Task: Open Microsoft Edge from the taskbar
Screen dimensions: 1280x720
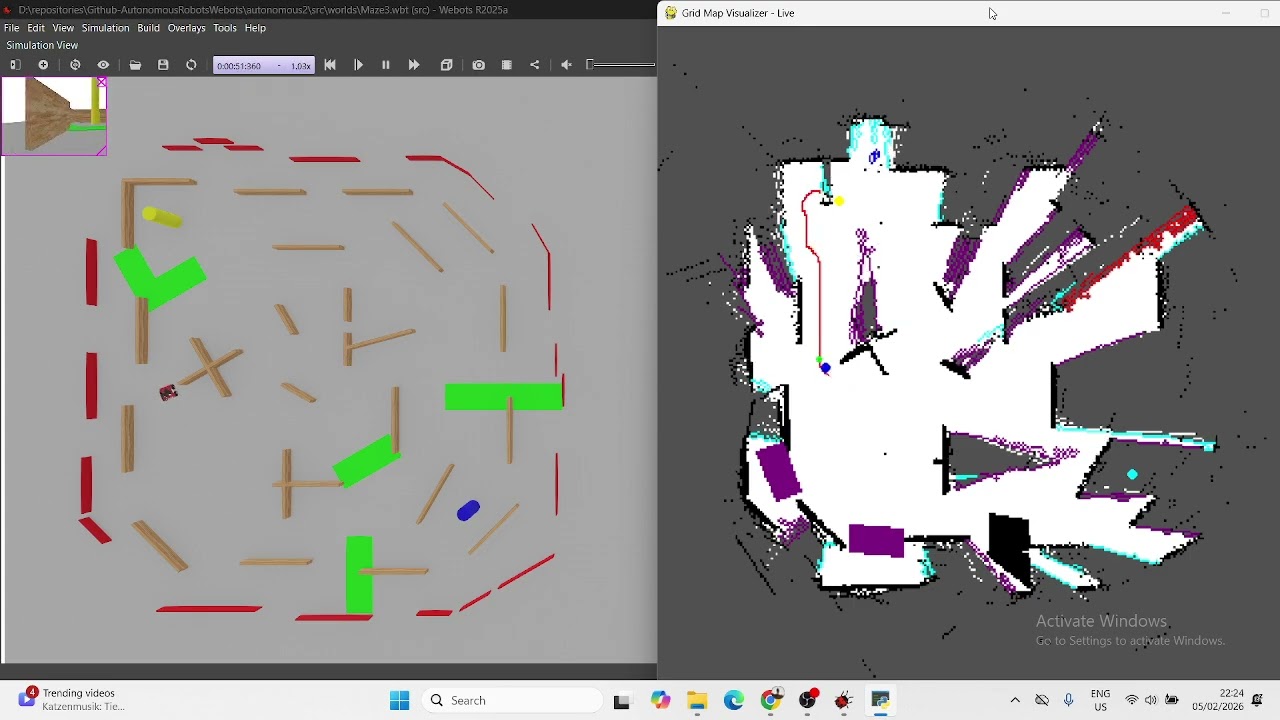Action: 734,701
